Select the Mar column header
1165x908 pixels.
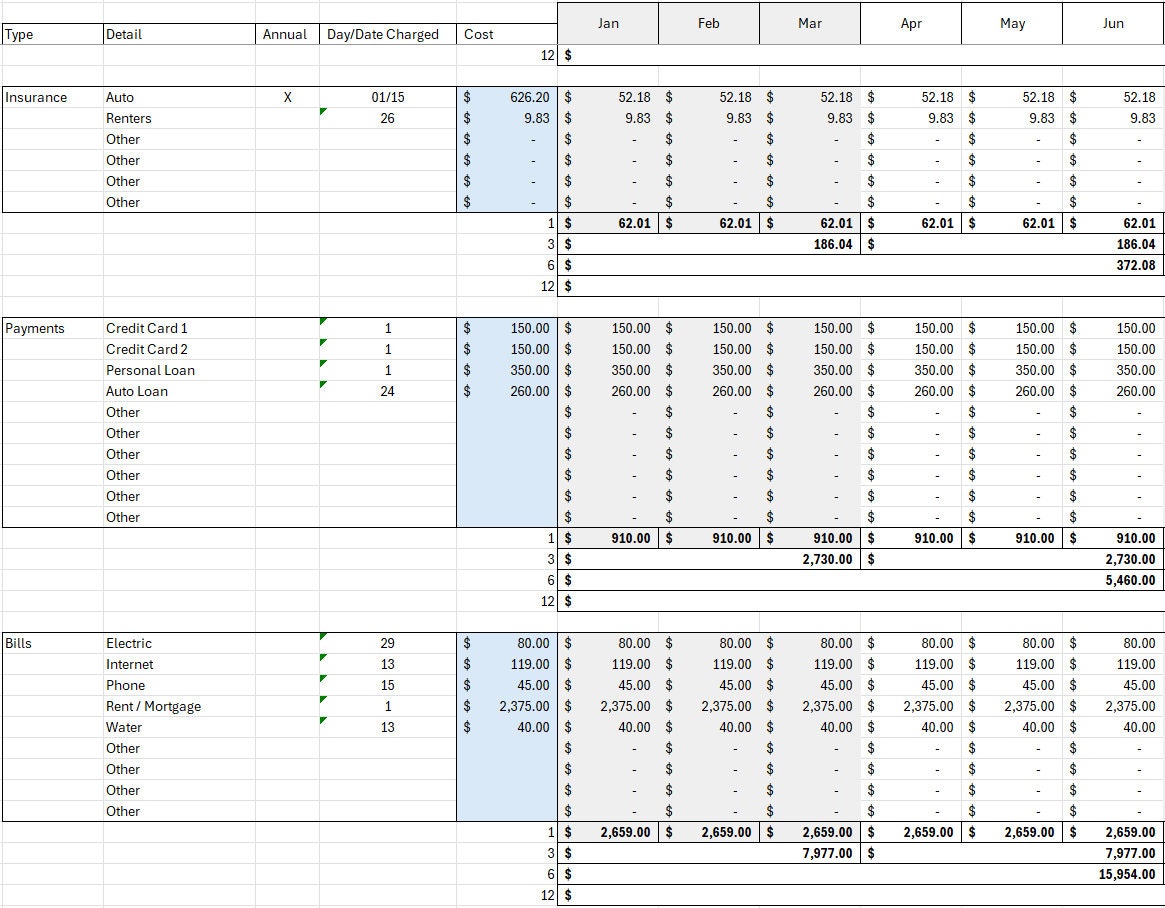click(810, 23)
